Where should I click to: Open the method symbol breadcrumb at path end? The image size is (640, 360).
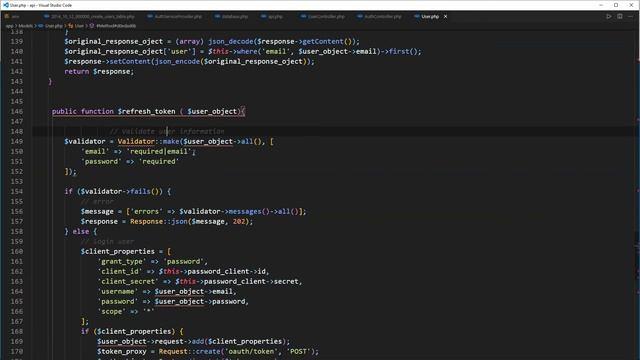[x=113, y=26]
